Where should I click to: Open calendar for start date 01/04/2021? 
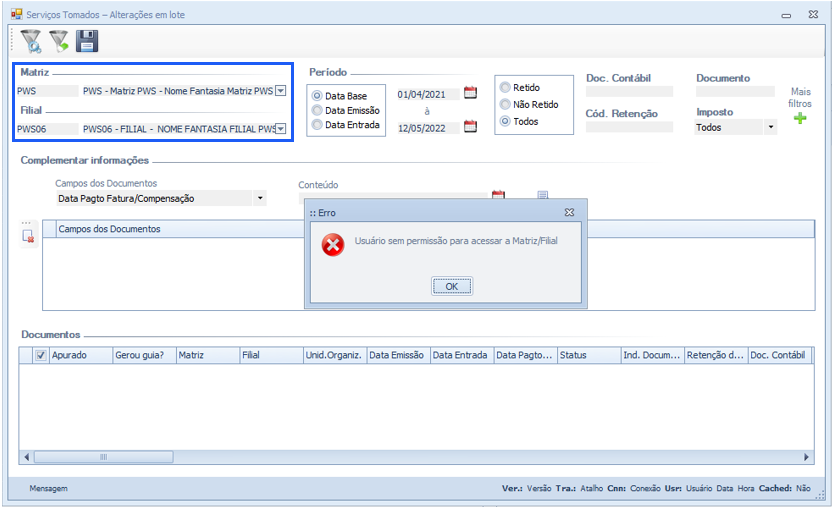click(470, 93)
